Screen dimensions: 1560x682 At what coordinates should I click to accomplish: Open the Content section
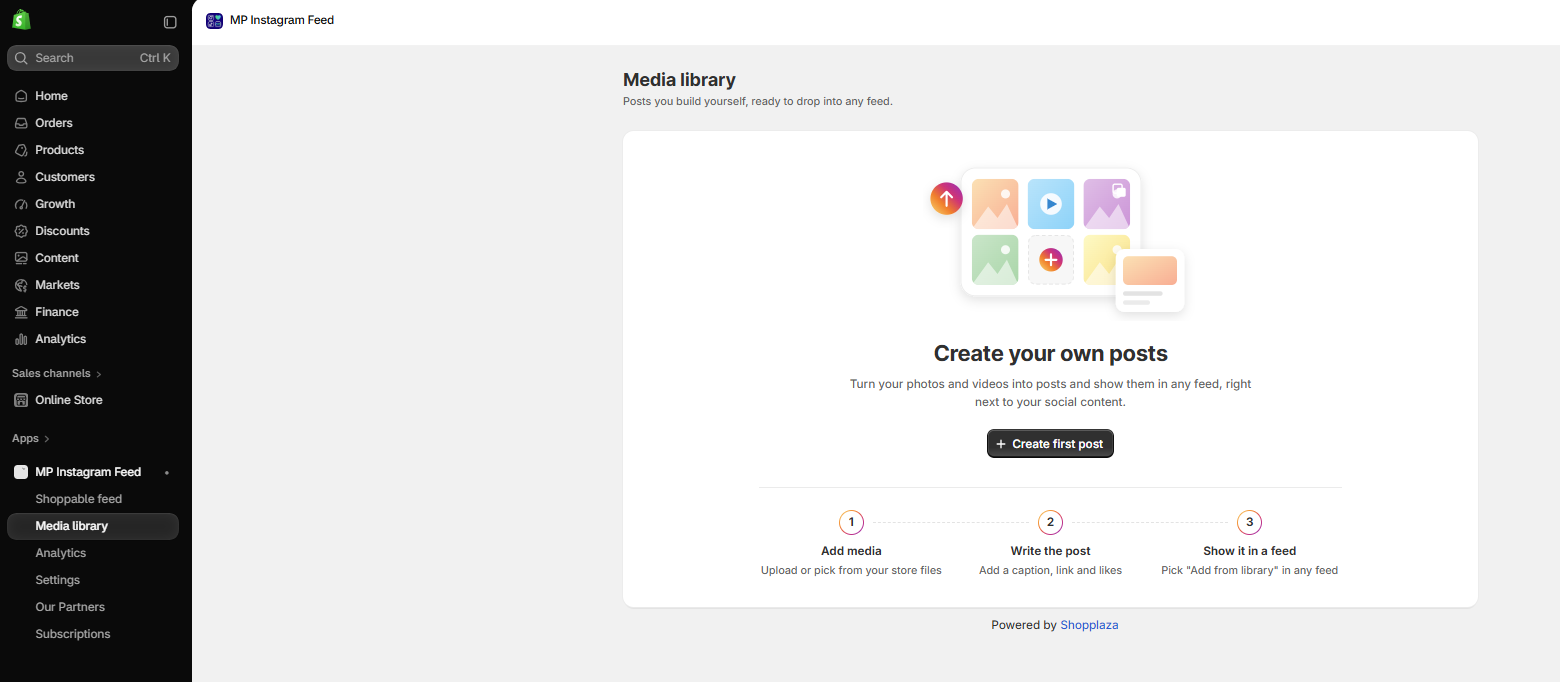point(93,258)
